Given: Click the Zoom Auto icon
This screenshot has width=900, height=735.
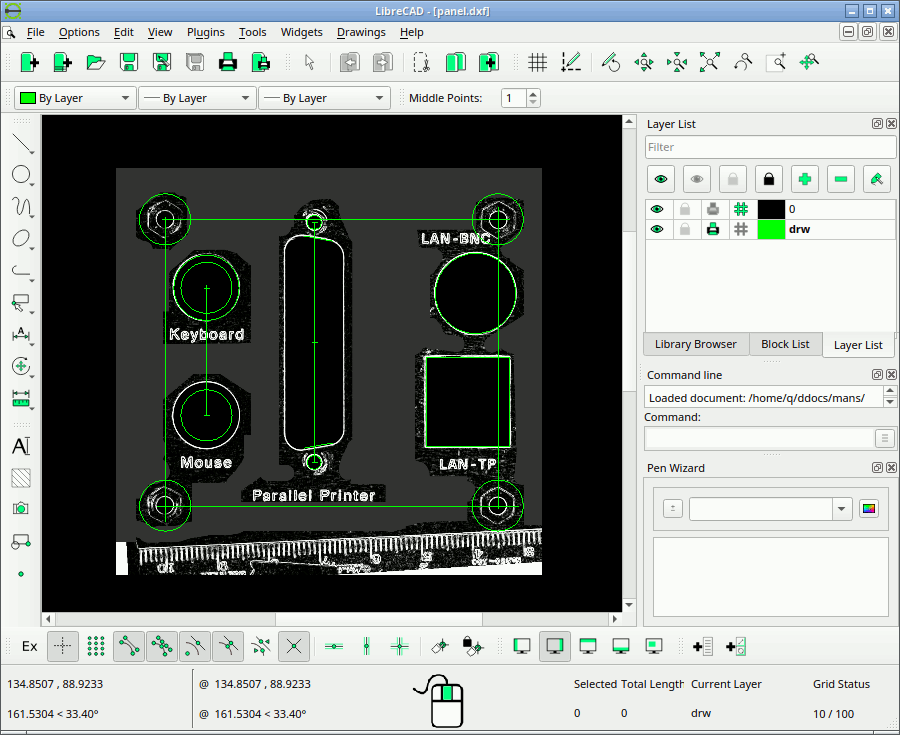Looking at the screenshot, I should 710,62.
